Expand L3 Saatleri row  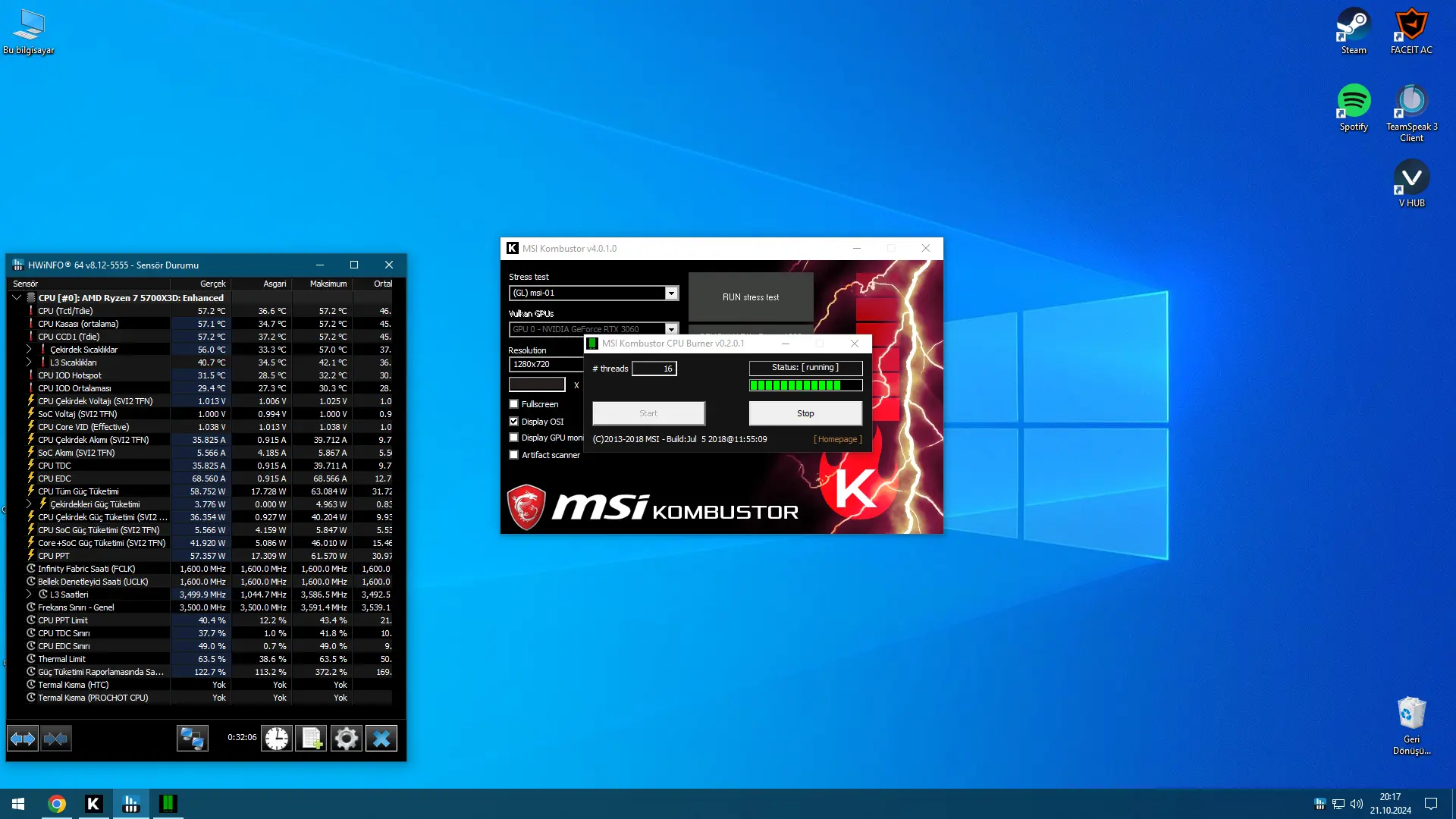(29, 595)
